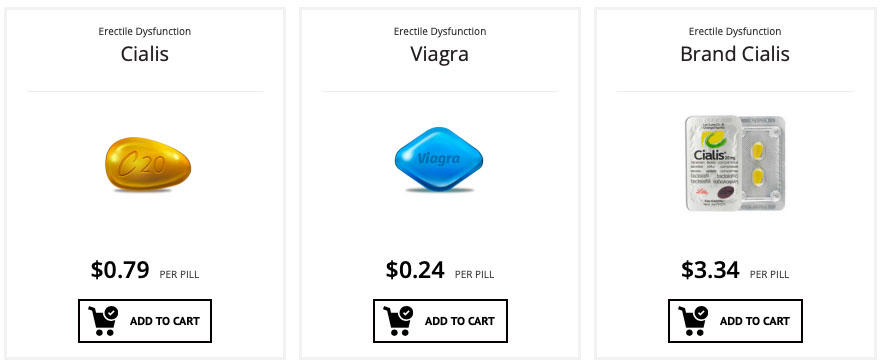Image resolution: width=881 pixels, height=363 pixels.
Task: Add Viagra to cart
Action: (x=440, y=321)
